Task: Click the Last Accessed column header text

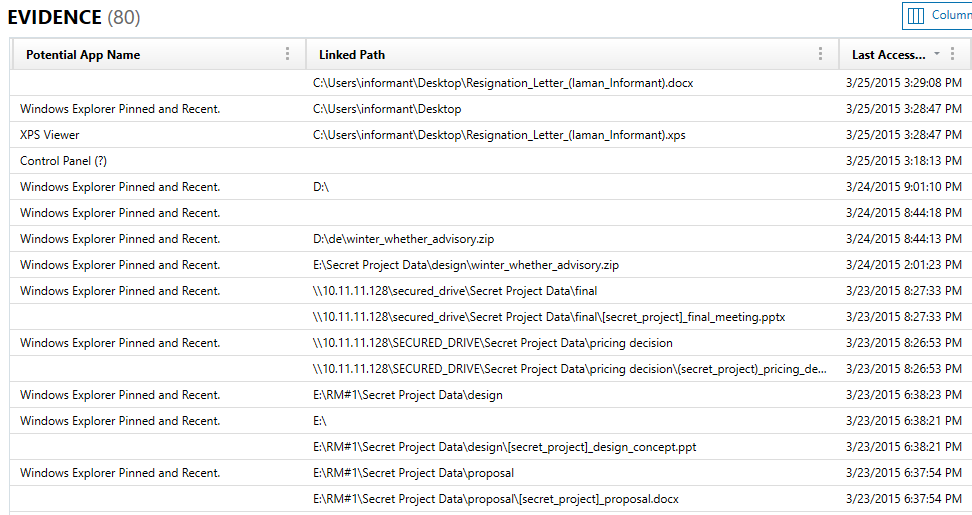Action: 888,55
